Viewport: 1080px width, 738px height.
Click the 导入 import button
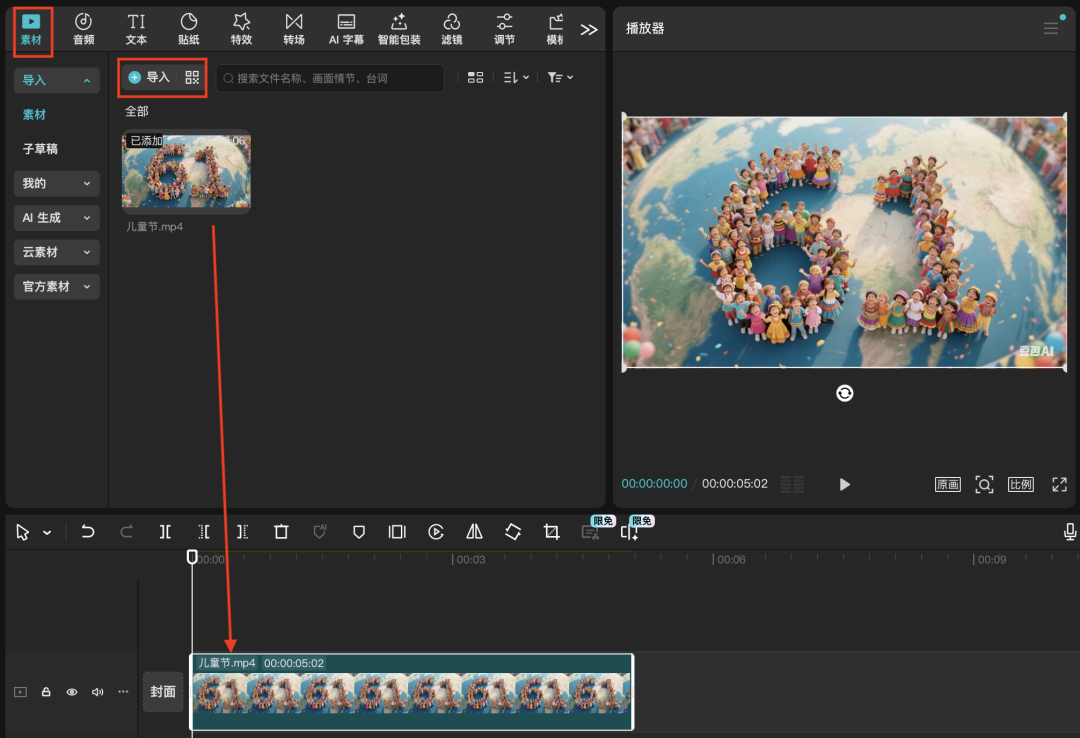click(x=150, y=77)
